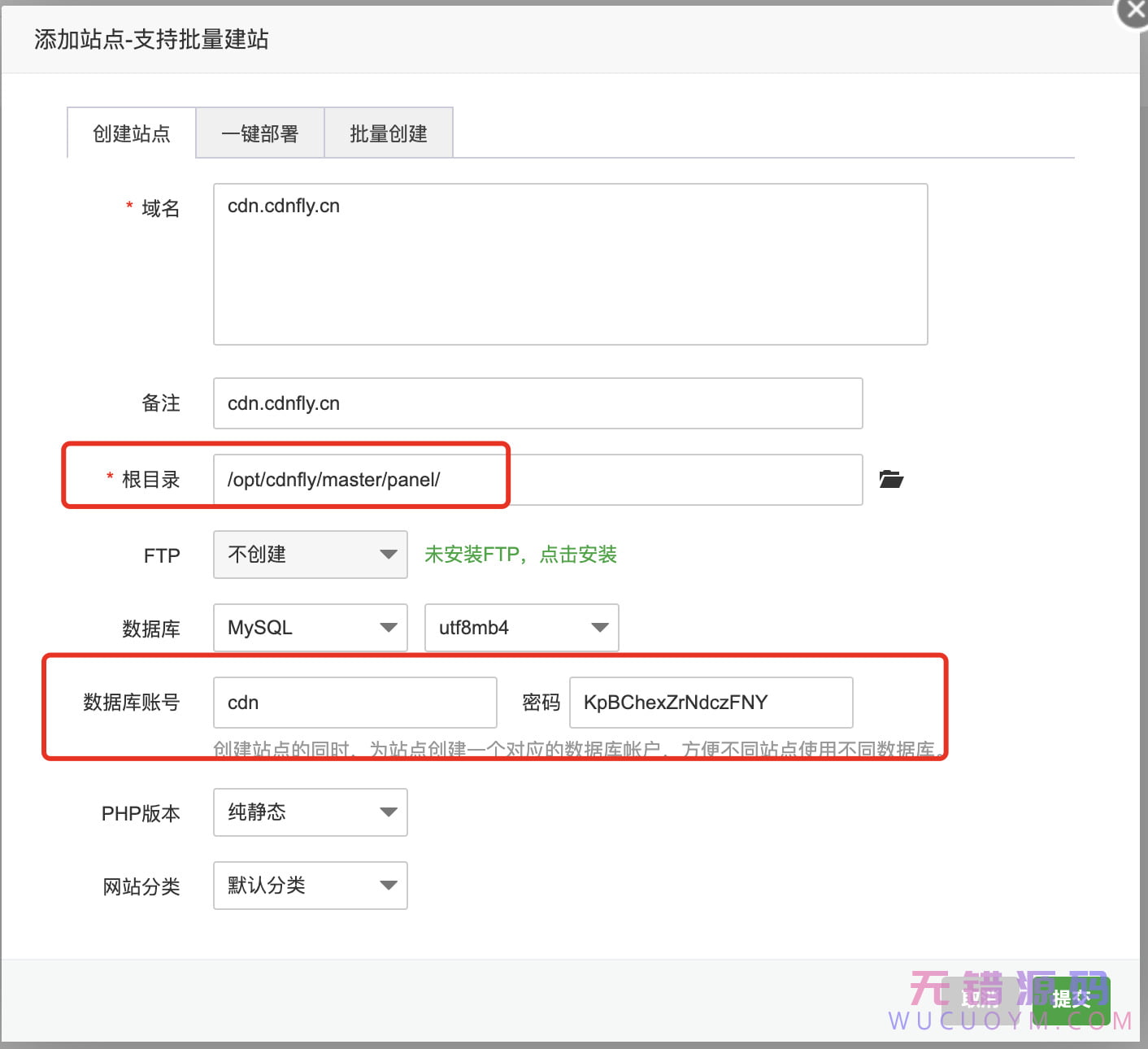
Task: Expand the FTP 不创建 dropdown
Action: 310,555
